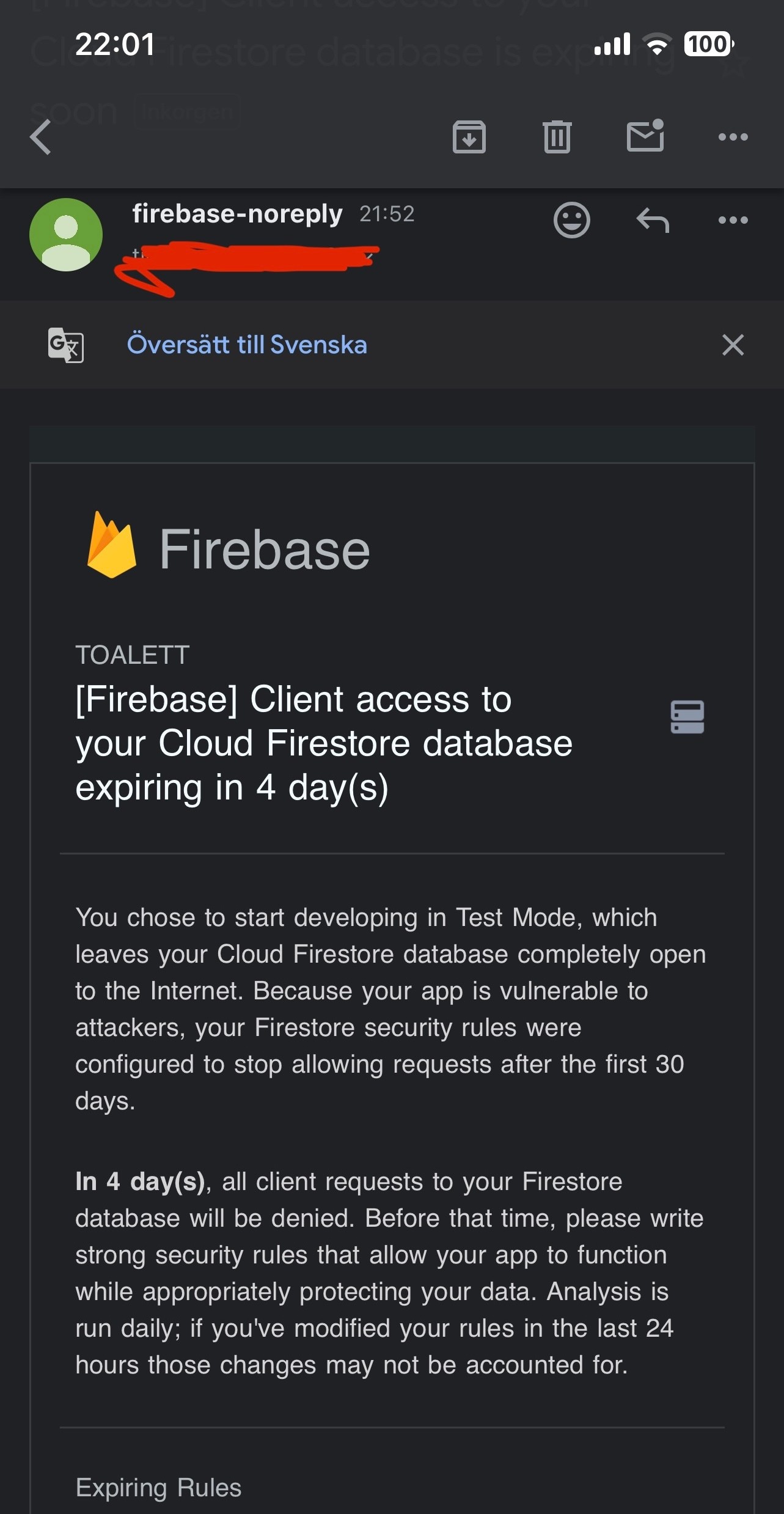Tap the green sender avatar
Viewport: 784px width, 1514px height.
coord(66,235)
